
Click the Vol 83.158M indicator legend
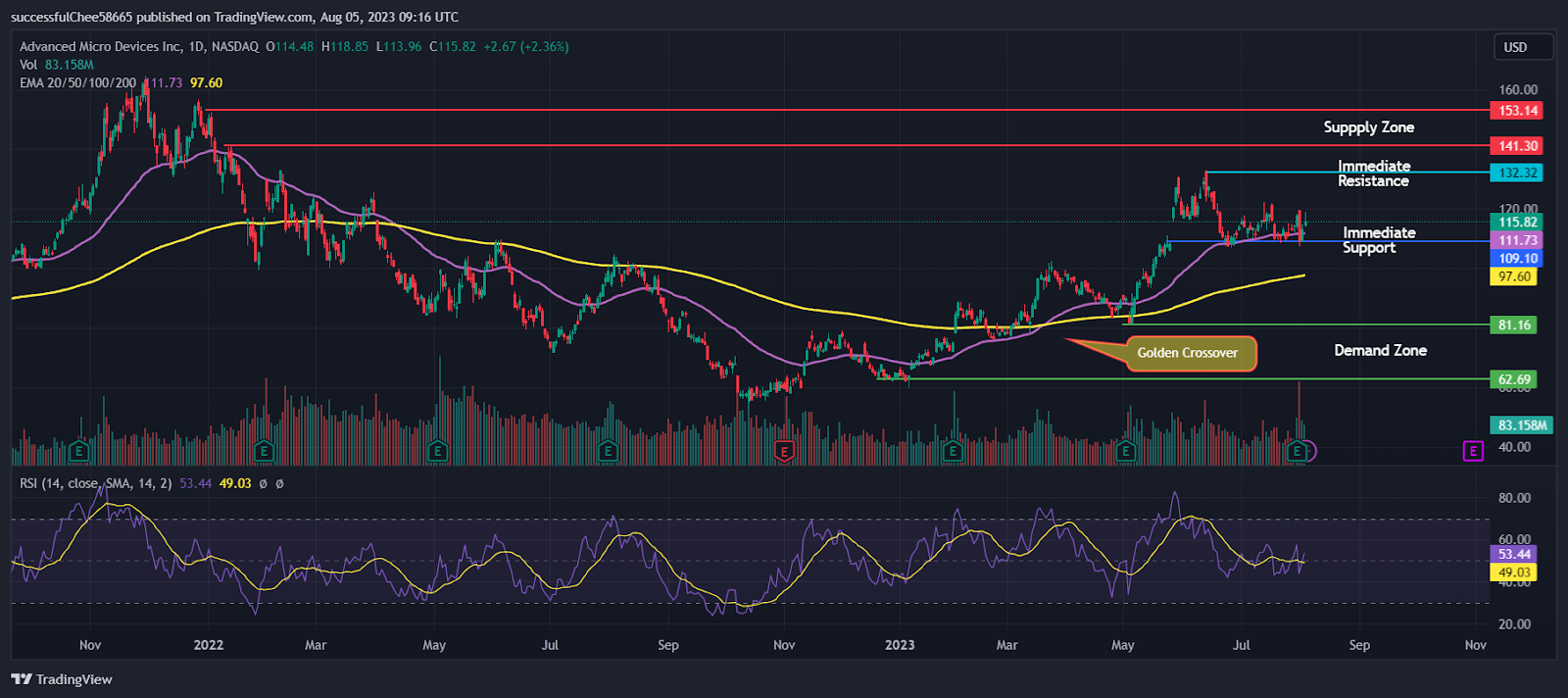click(57, 65)
